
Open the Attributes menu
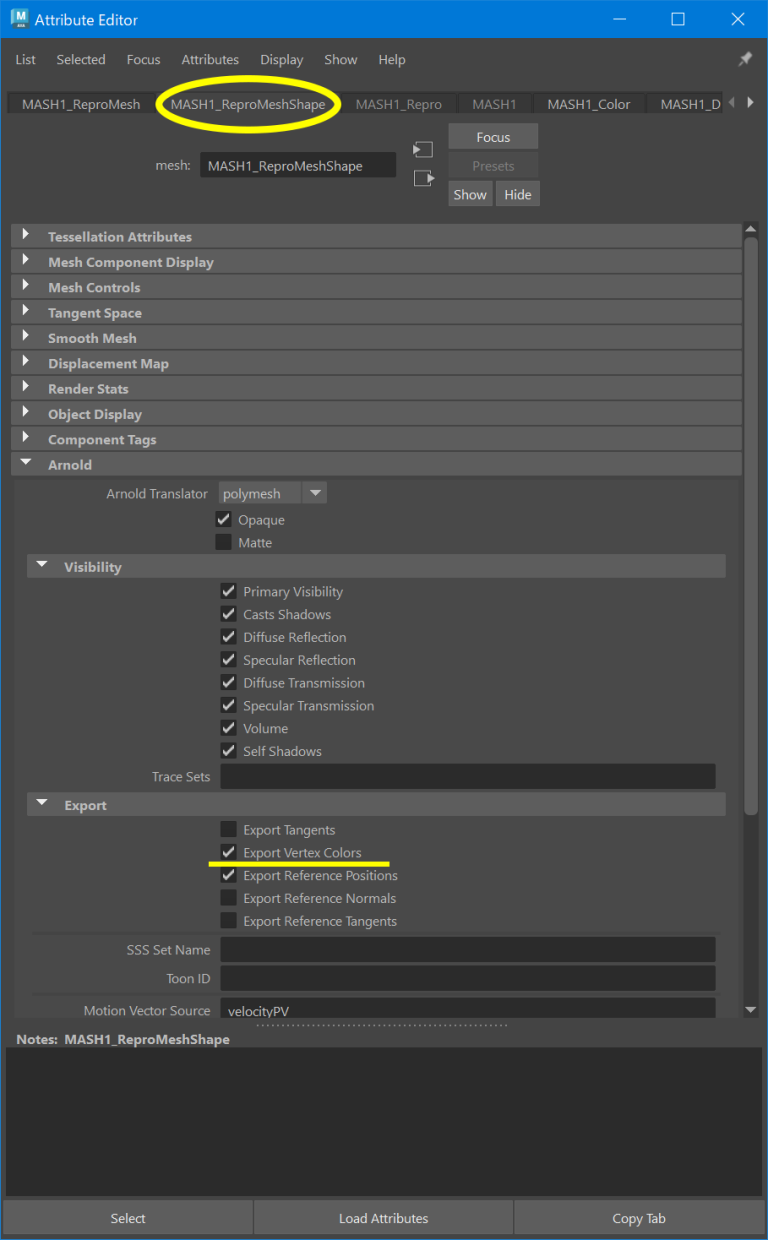tap(210, 60)
